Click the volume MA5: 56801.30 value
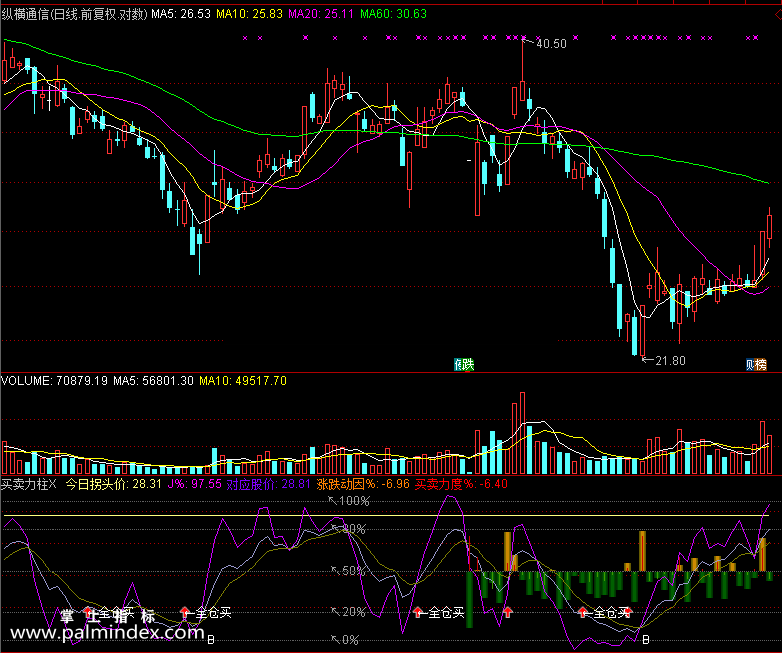782x653 pixels. (153, 381)
